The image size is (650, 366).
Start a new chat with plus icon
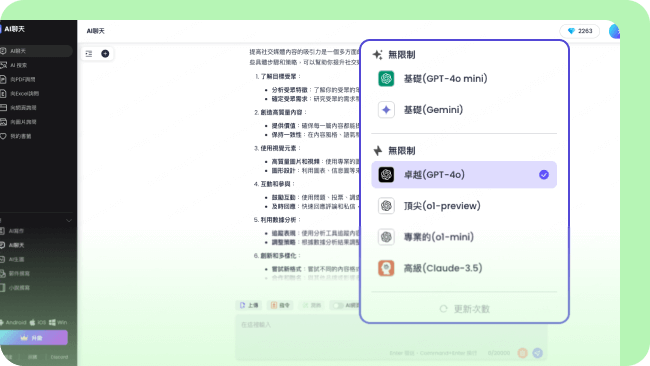click(105, 53)
